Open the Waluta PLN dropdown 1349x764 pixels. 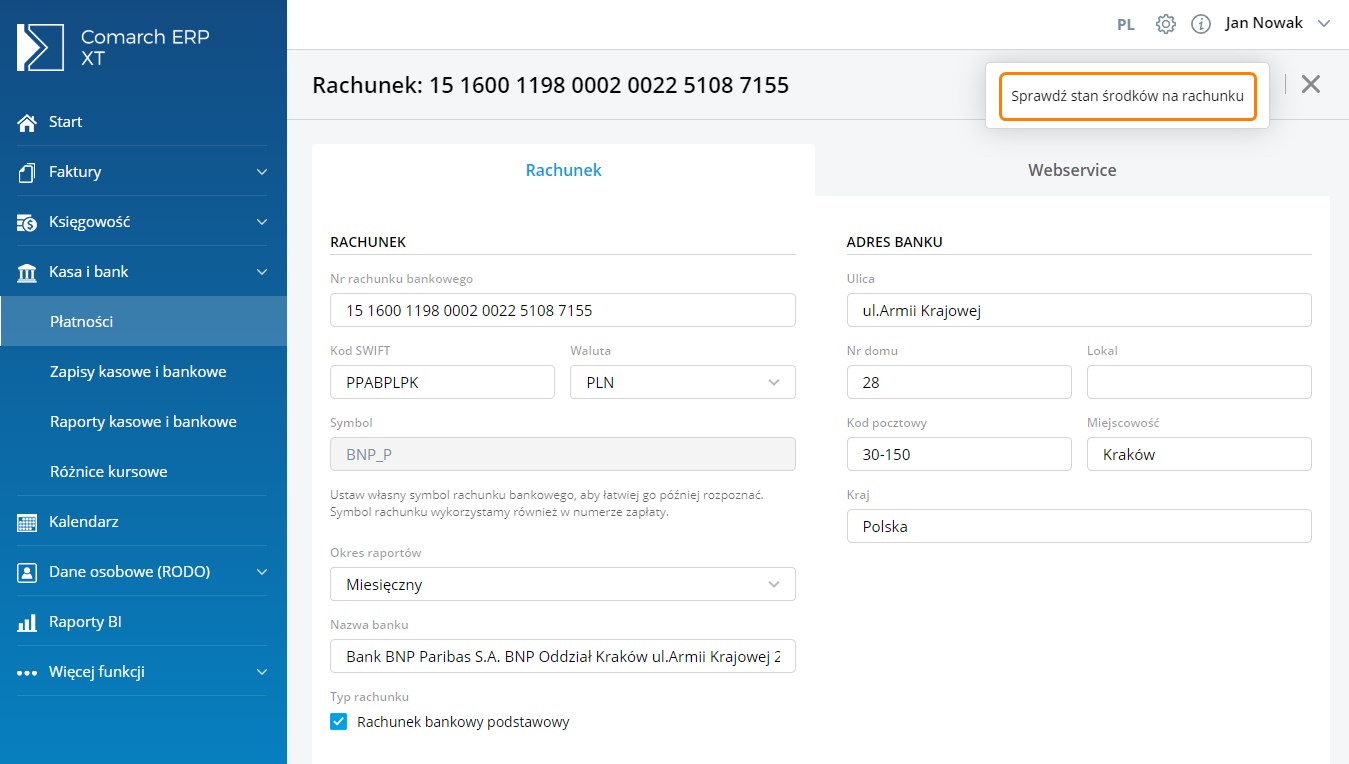pos(683,382)
